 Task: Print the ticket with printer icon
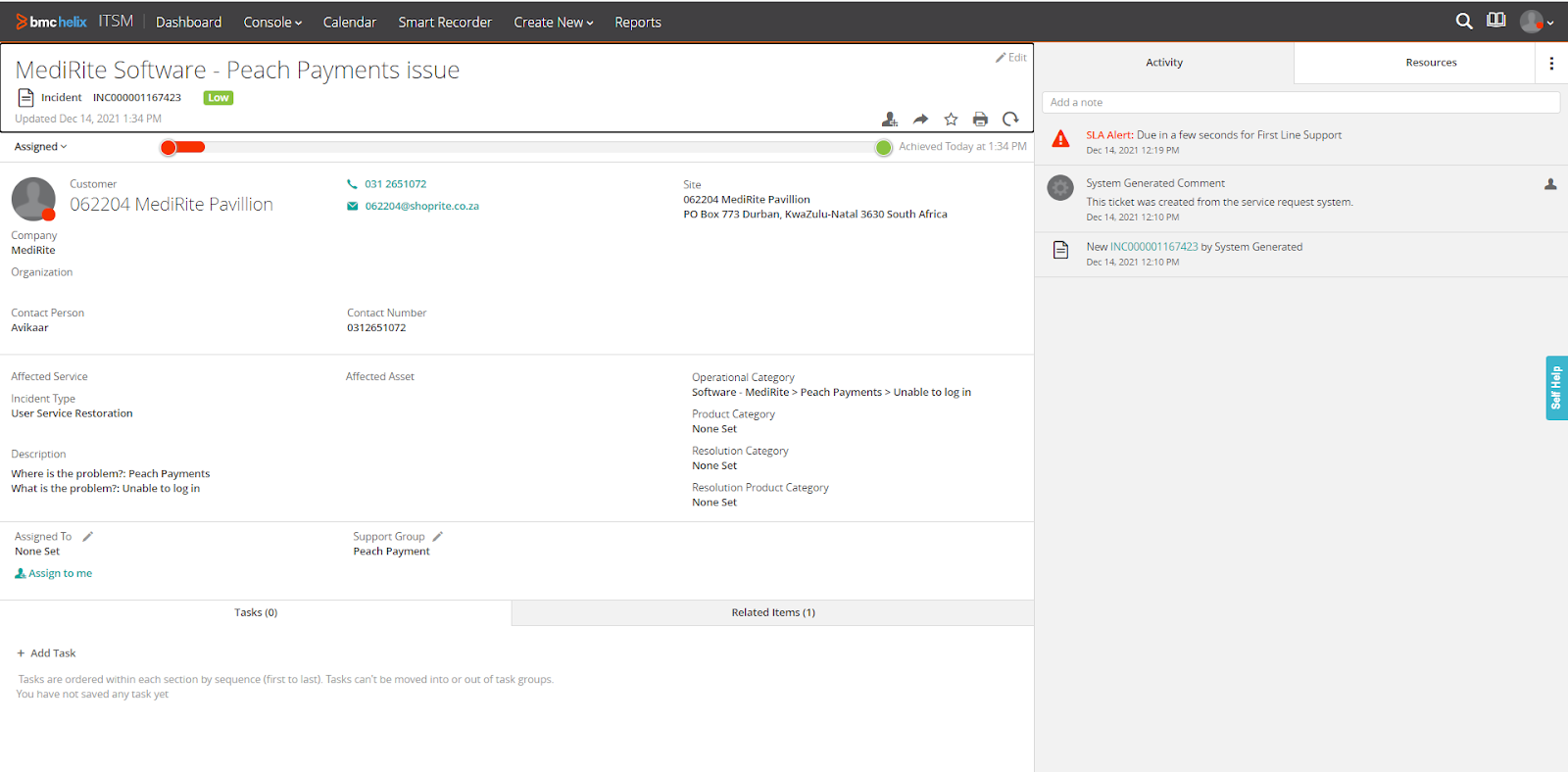coord(980,120)
